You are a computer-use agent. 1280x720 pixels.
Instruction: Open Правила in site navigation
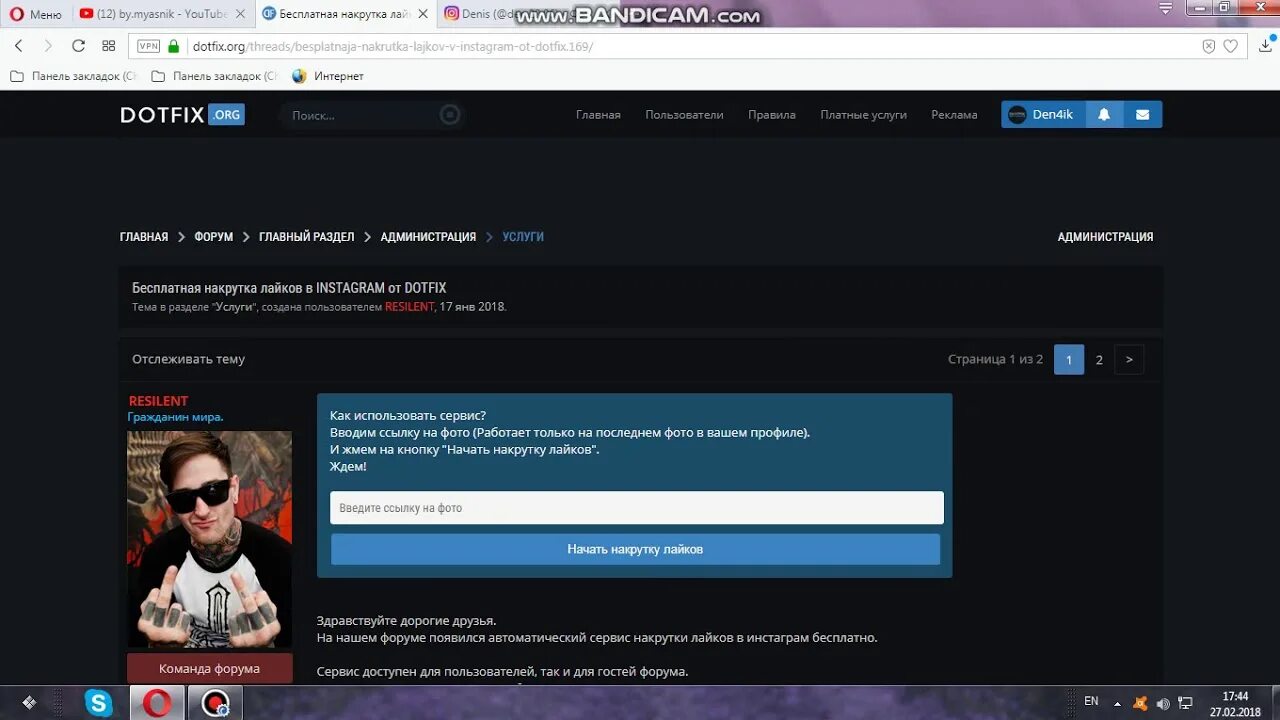772,115
